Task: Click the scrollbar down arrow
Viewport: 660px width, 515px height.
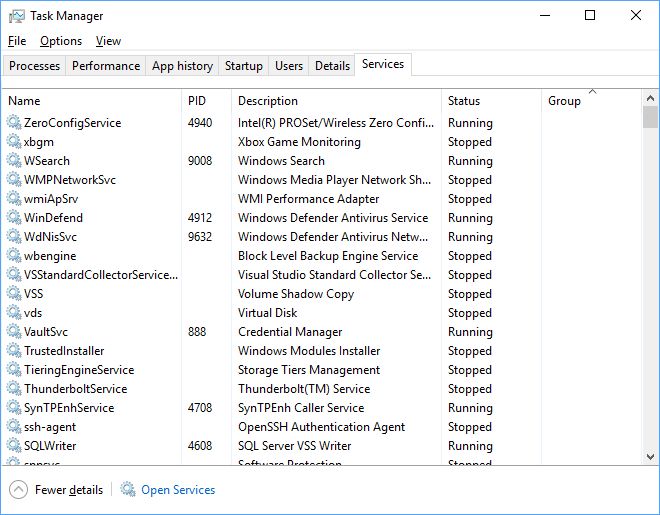Action: tap(650, 457)
